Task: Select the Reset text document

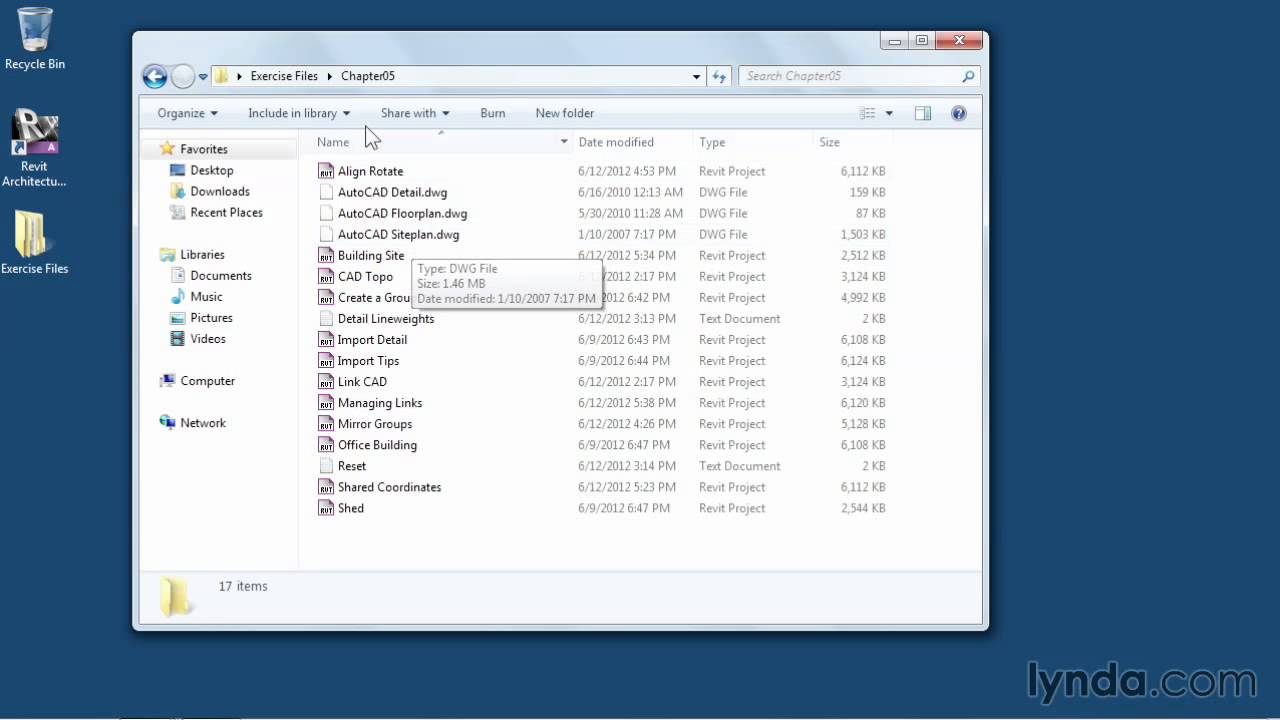Action: pos(352,465)
